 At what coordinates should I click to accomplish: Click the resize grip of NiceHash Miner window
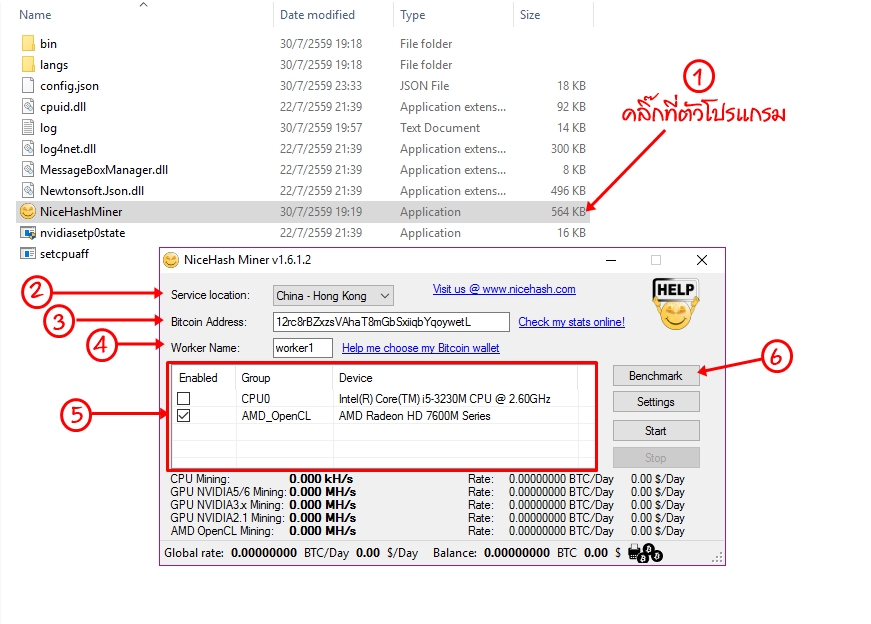(717, 557)
